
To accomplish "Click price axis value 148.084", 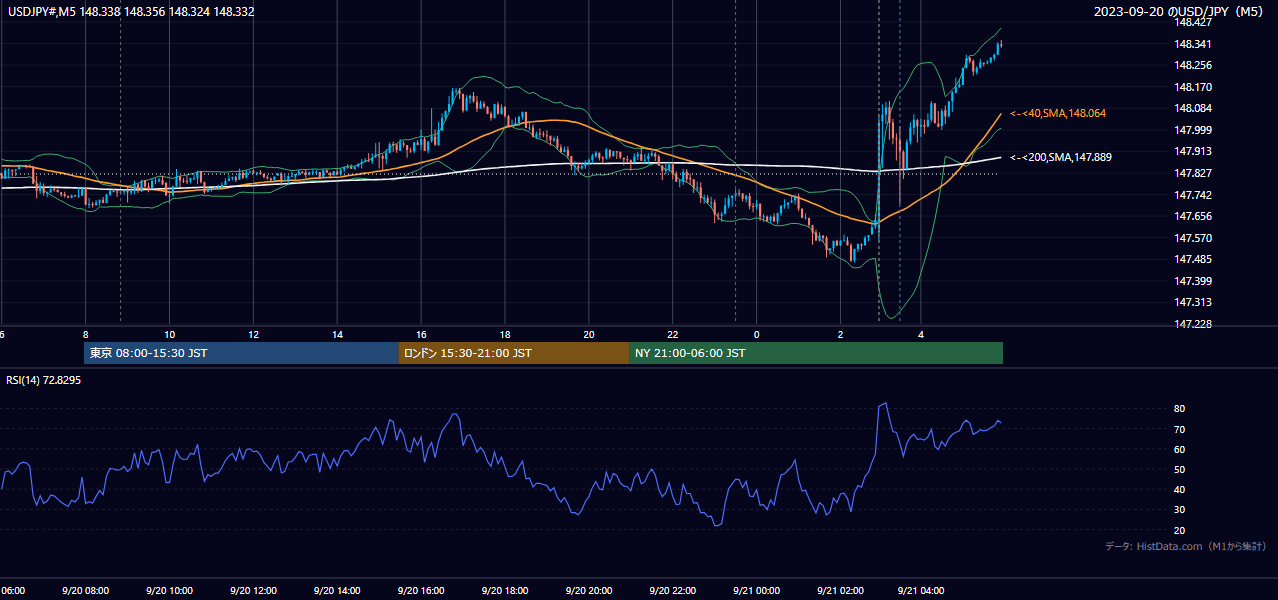I will tap(1194, 108).
